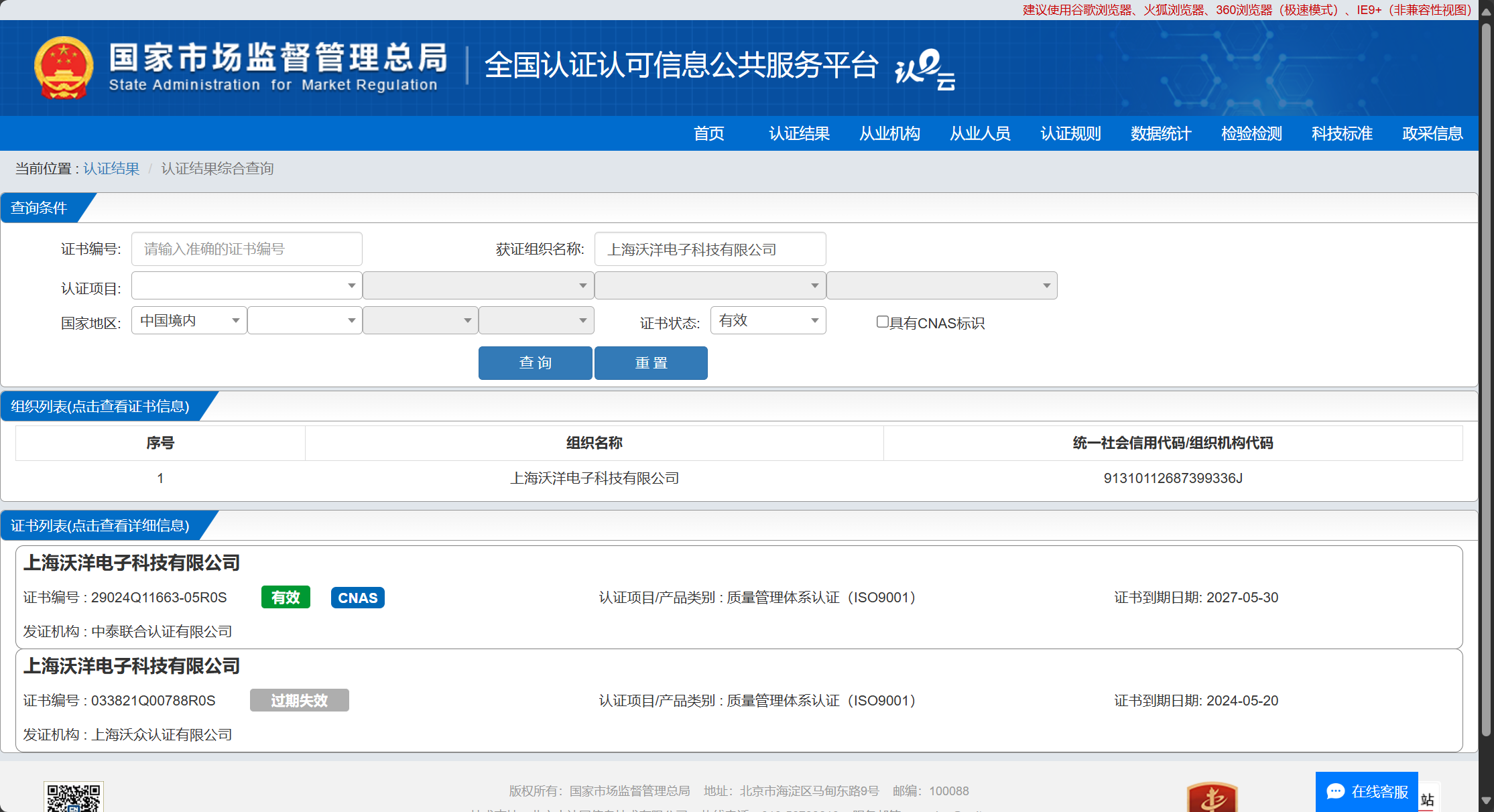Click the 证书编号 input field

coord(247,249)
